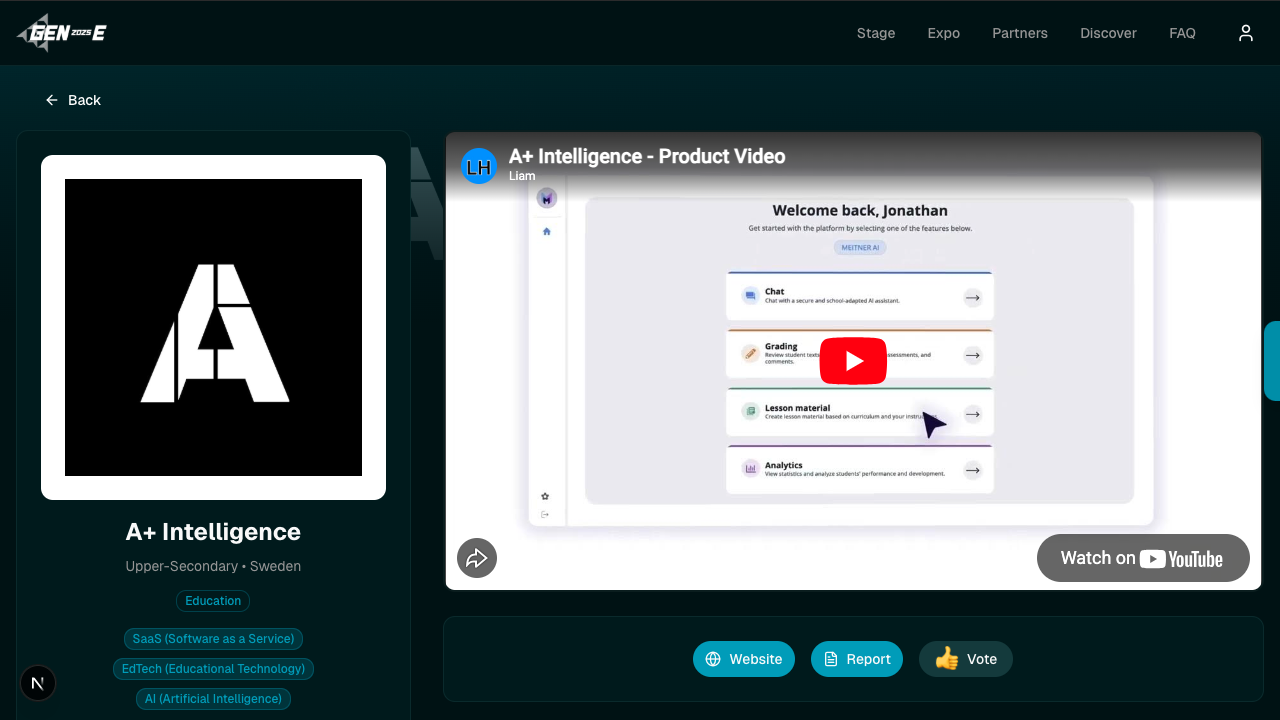Open the Stage page from the top navigation
The height and width of the screenshot is (720, 1280).
point(876,33)
